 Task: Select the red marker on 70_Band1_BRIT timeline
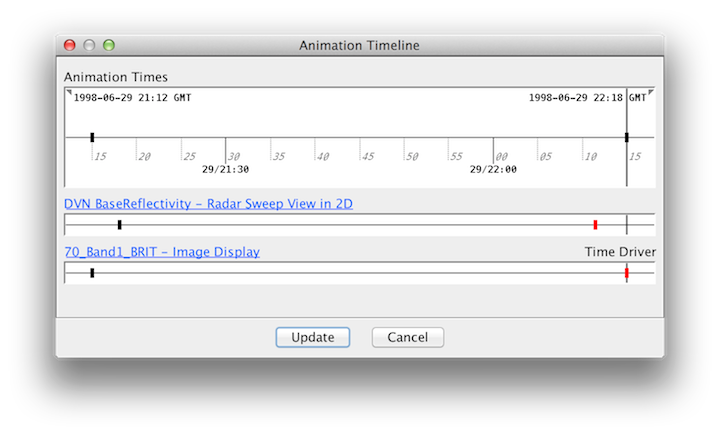[x=627, y=272]
